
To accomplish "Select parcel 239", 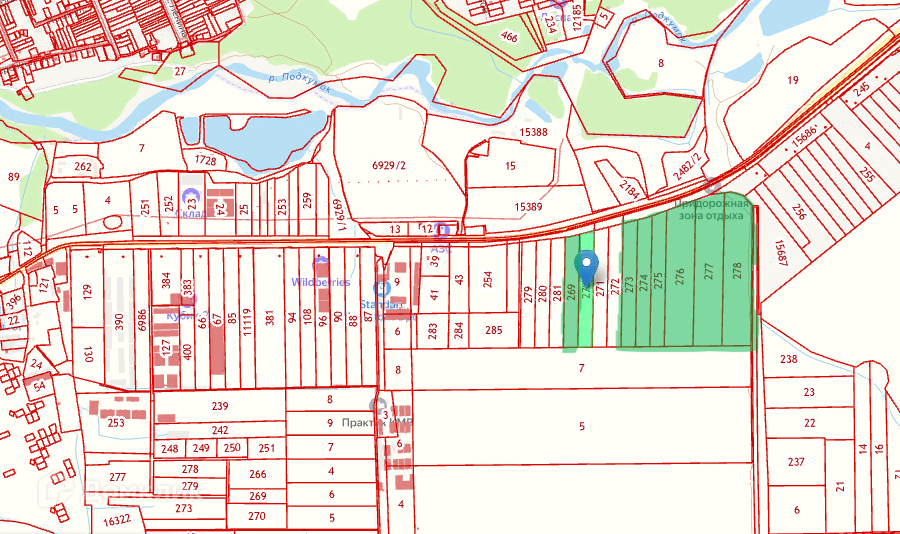I will [220, 407].
